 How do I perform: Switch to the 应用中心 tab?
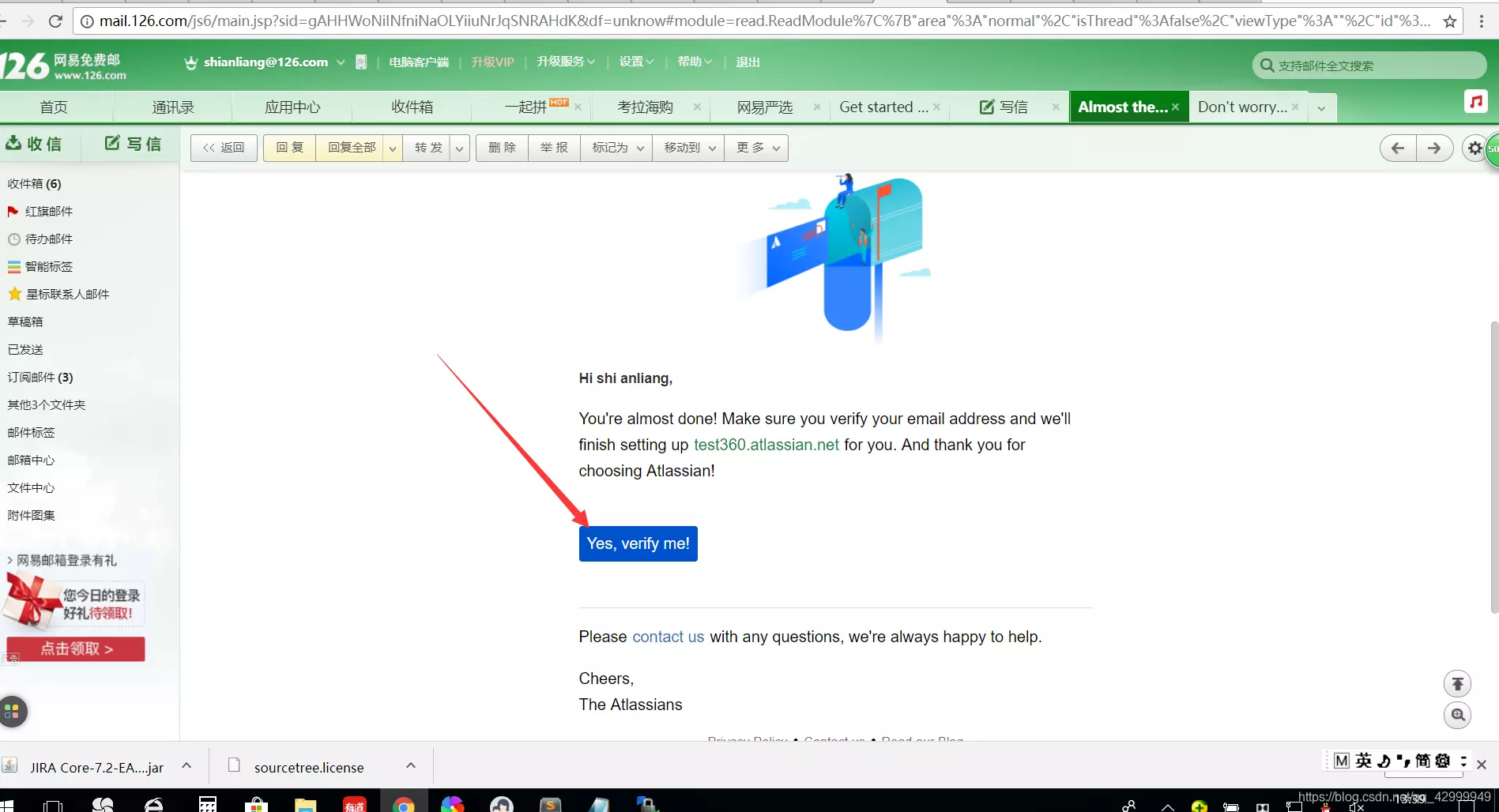tap(292, 107)
